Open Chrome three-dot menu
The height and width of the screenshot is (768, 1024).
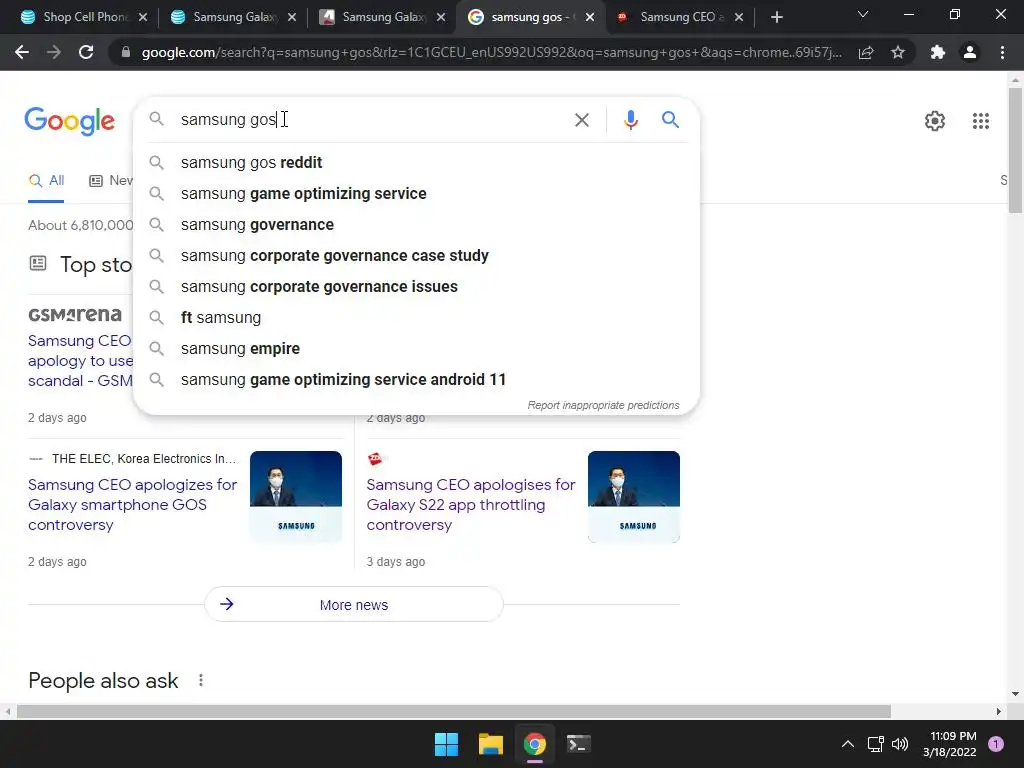pyautogui.click(x=1002, y=52)
